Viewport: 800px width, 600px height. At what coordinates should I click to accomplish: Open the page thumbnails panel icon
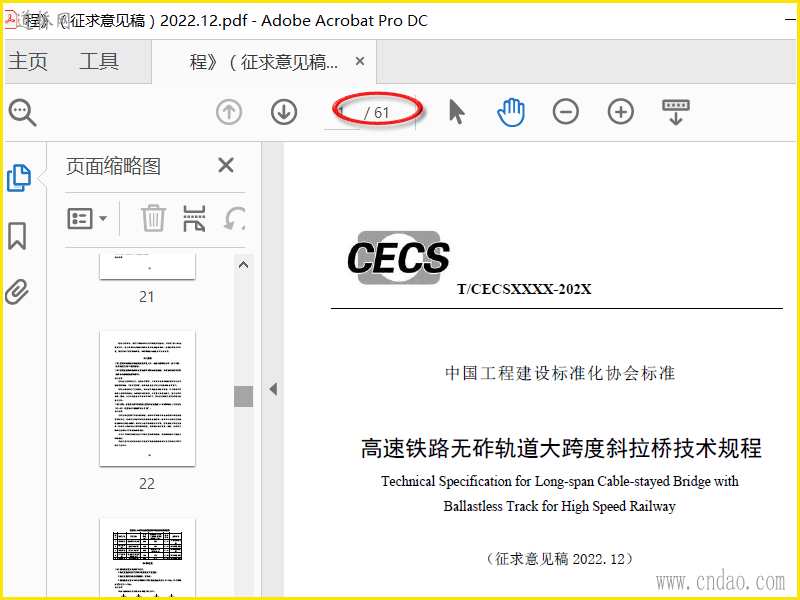tap(19, 178)
